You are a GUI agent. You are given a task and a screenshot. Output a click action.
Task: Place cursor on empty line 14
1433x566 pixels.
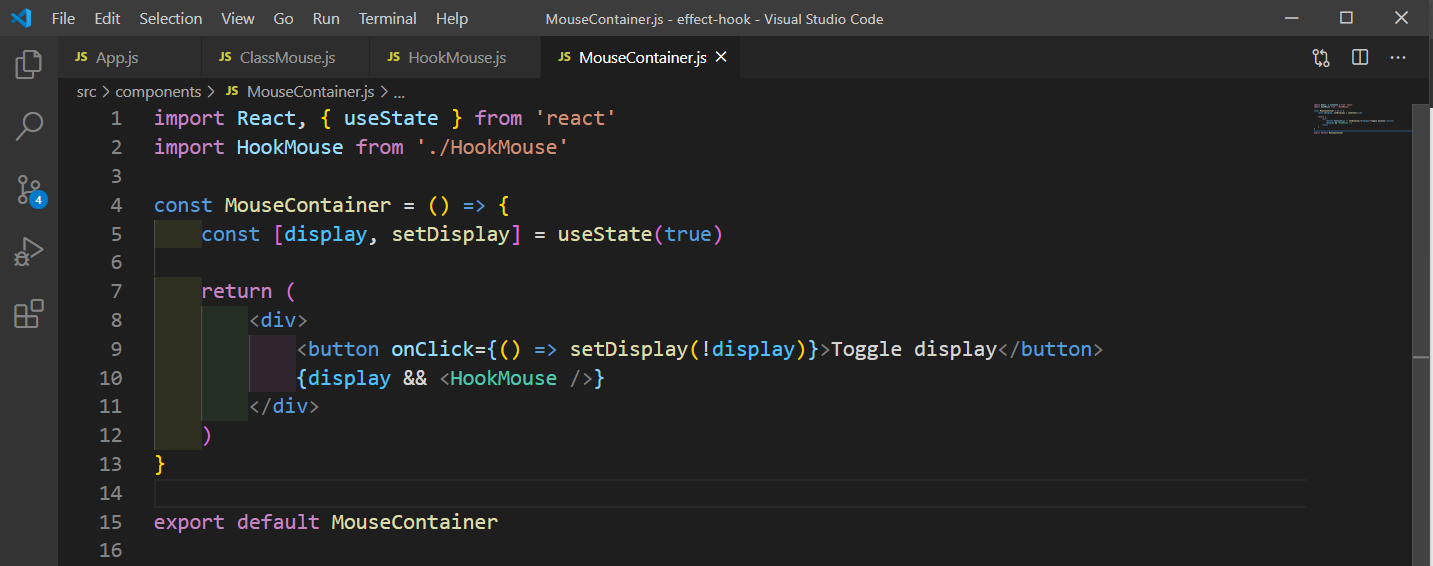click(x=730, y=493)
